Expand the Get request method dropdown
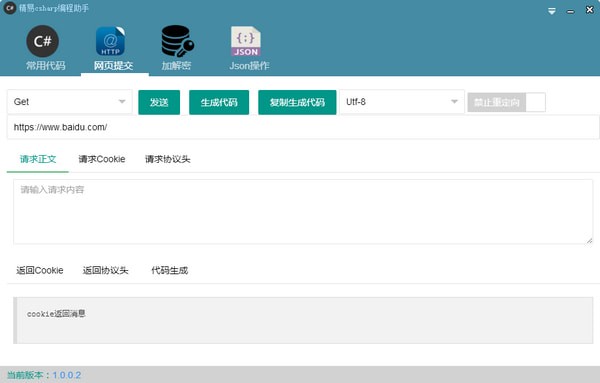Image resolution: width=600 pixels, height=383 pixels. click(70, 102)
